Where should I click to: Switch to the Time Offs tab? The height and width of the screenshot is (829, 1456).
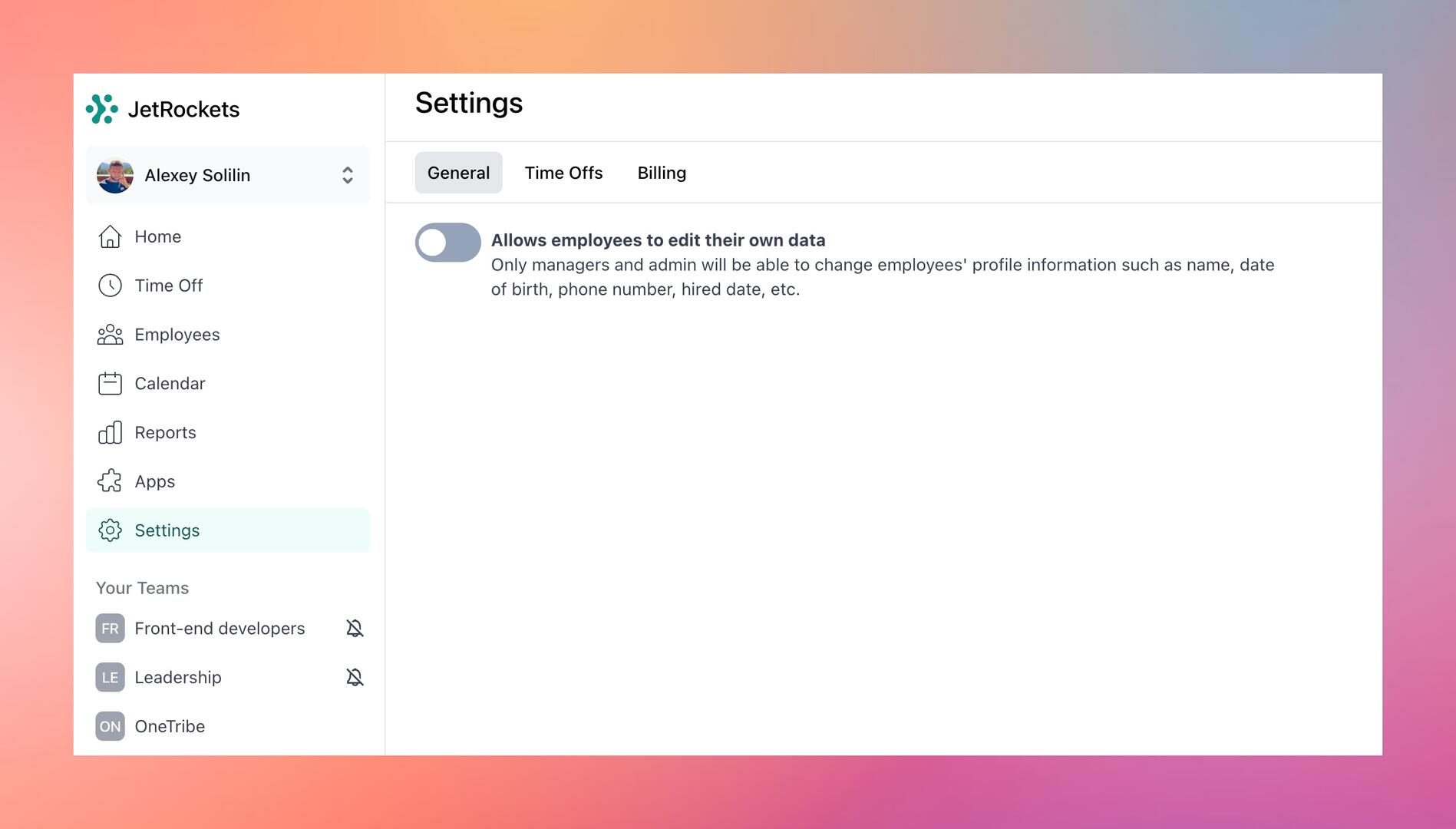coord(563,173)
